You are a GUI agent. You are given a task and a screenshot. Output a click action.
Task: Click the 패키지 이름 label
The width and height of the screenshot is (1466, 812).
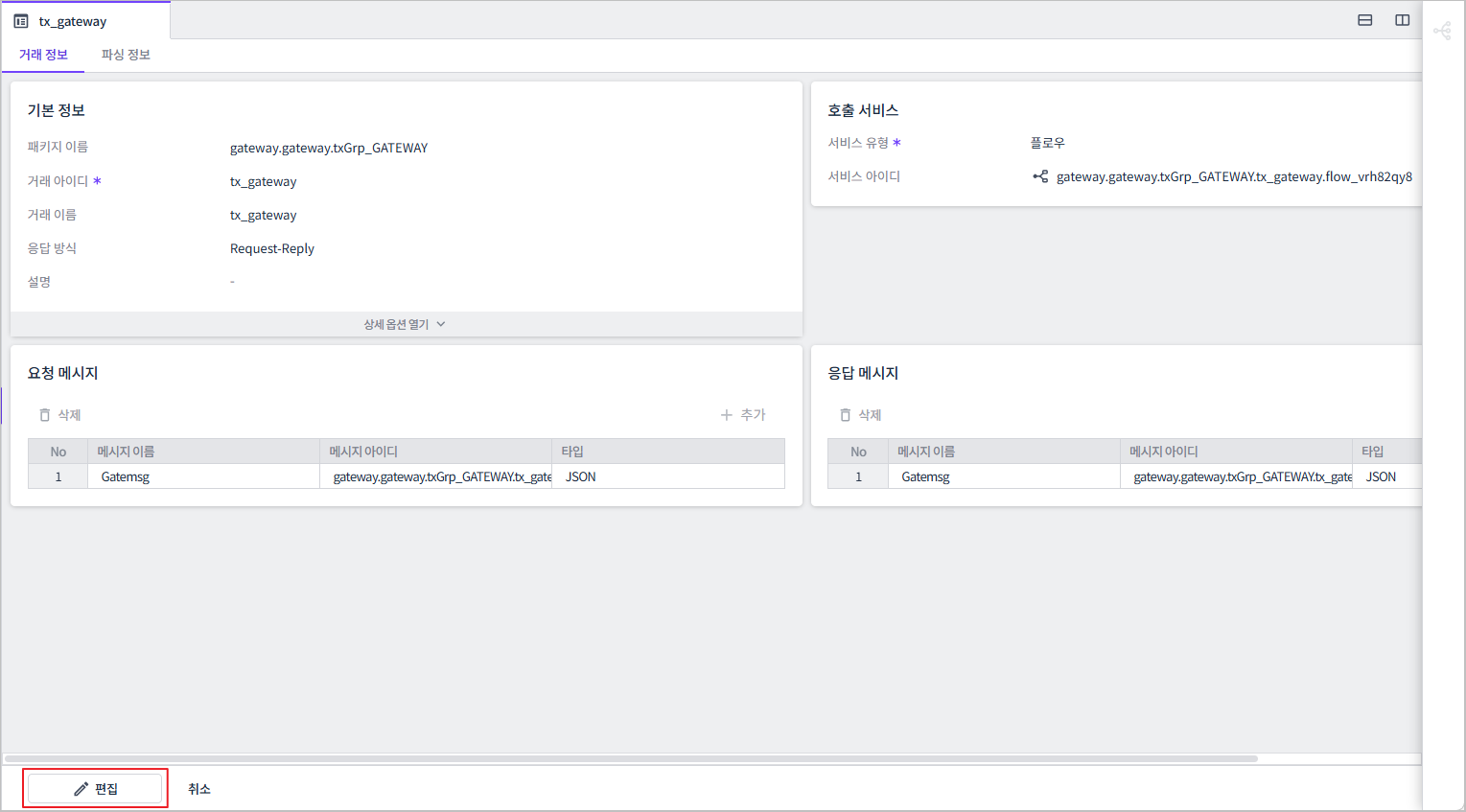(x=58, y=147)
